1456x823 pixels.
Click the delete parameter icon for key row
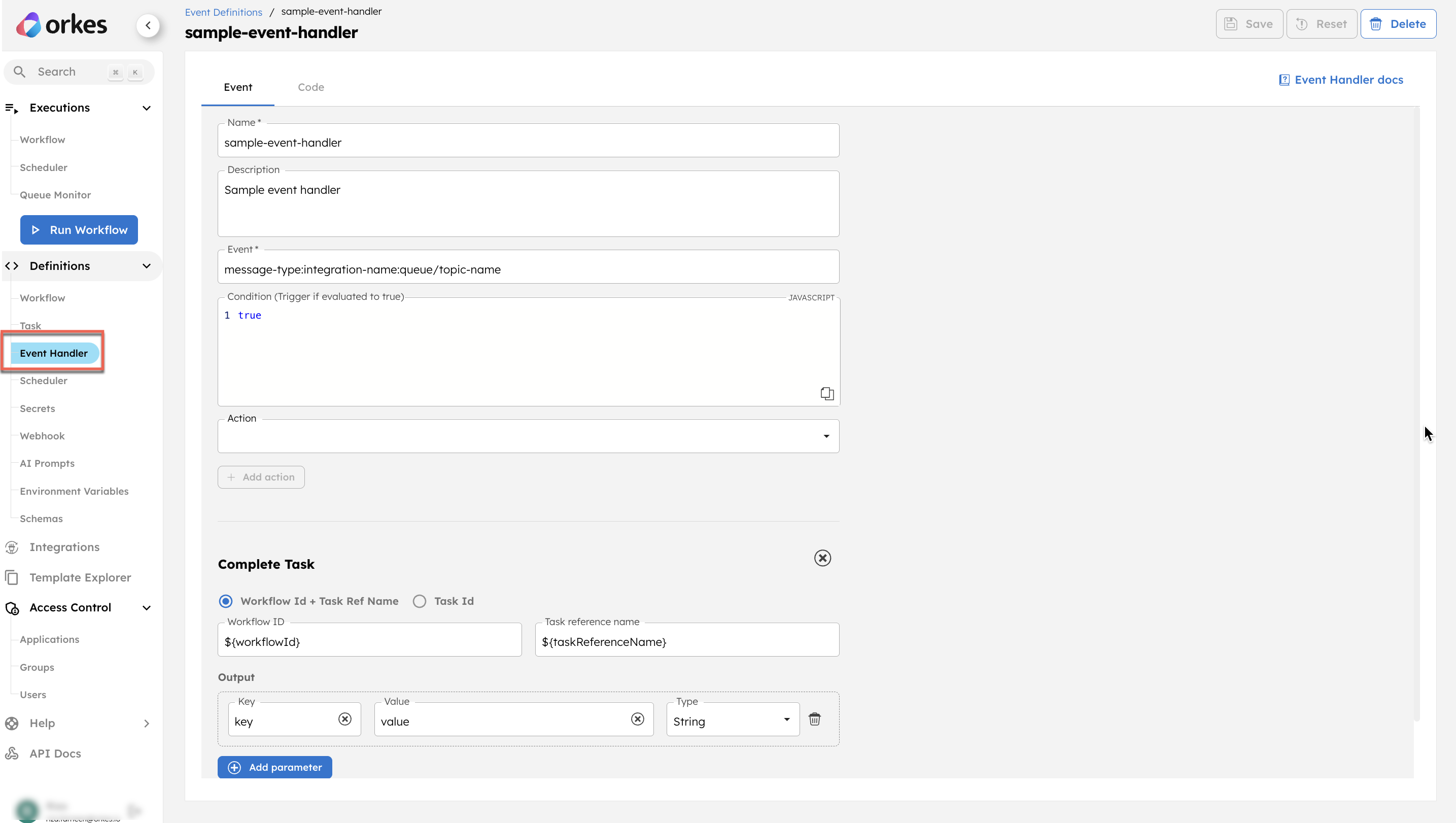[x=815, y=719]
